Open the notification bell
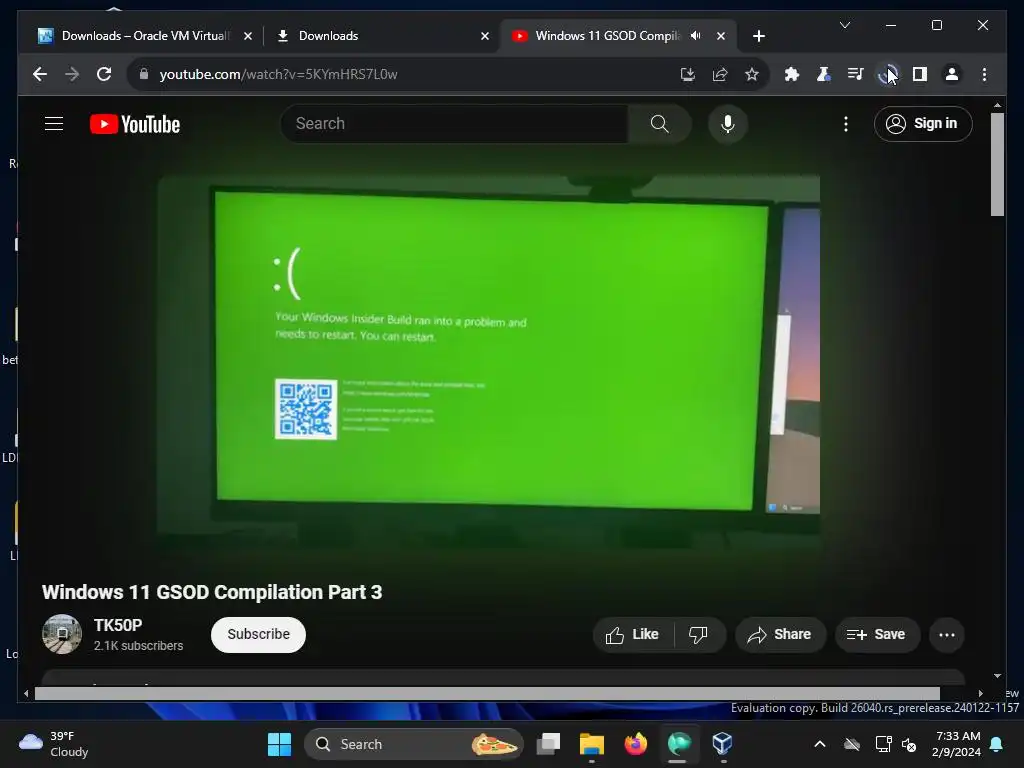The image size is (1024, 768). pyautogui.click(x=997, y=744)
